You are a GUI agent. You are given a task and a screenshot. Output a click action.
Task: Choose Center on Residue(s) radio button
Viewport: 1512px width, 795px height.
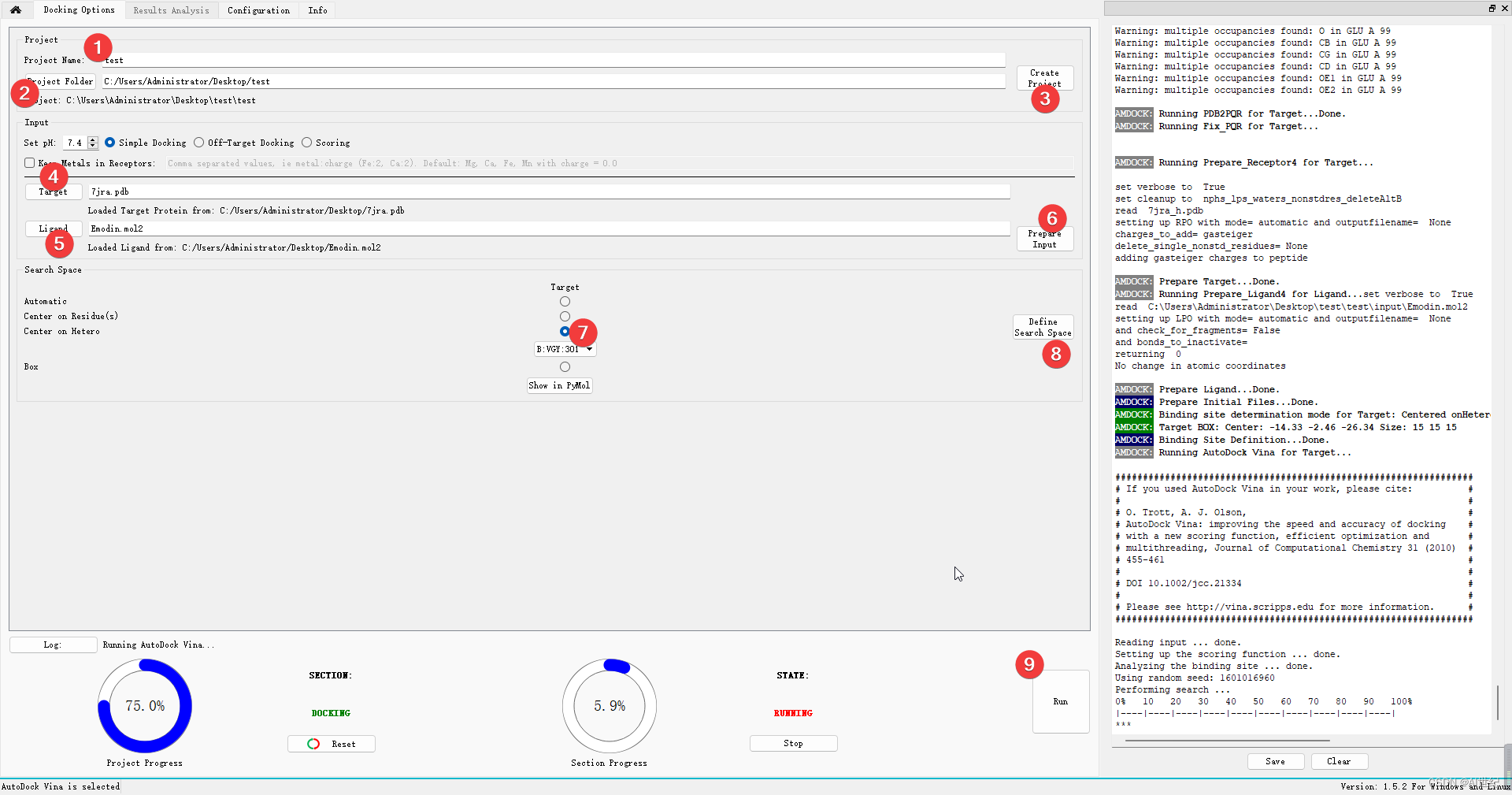click(x=565, y=317)
